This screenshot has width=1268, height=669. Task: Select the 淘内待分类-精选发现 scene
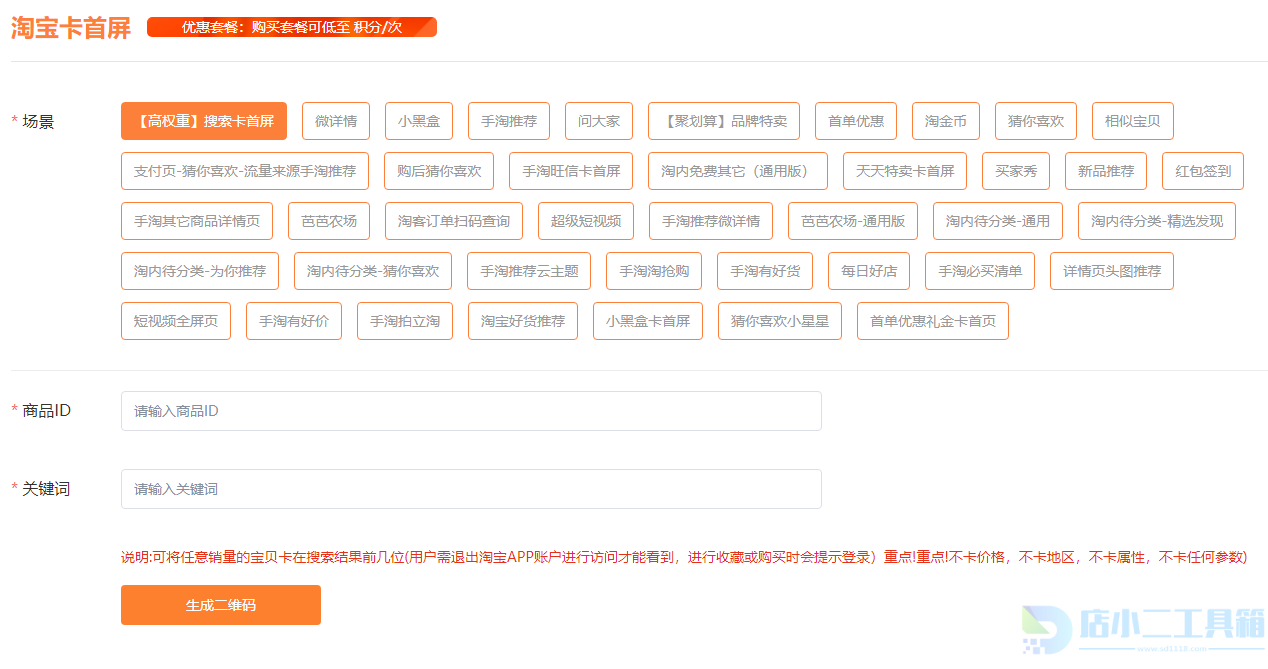1157,221
